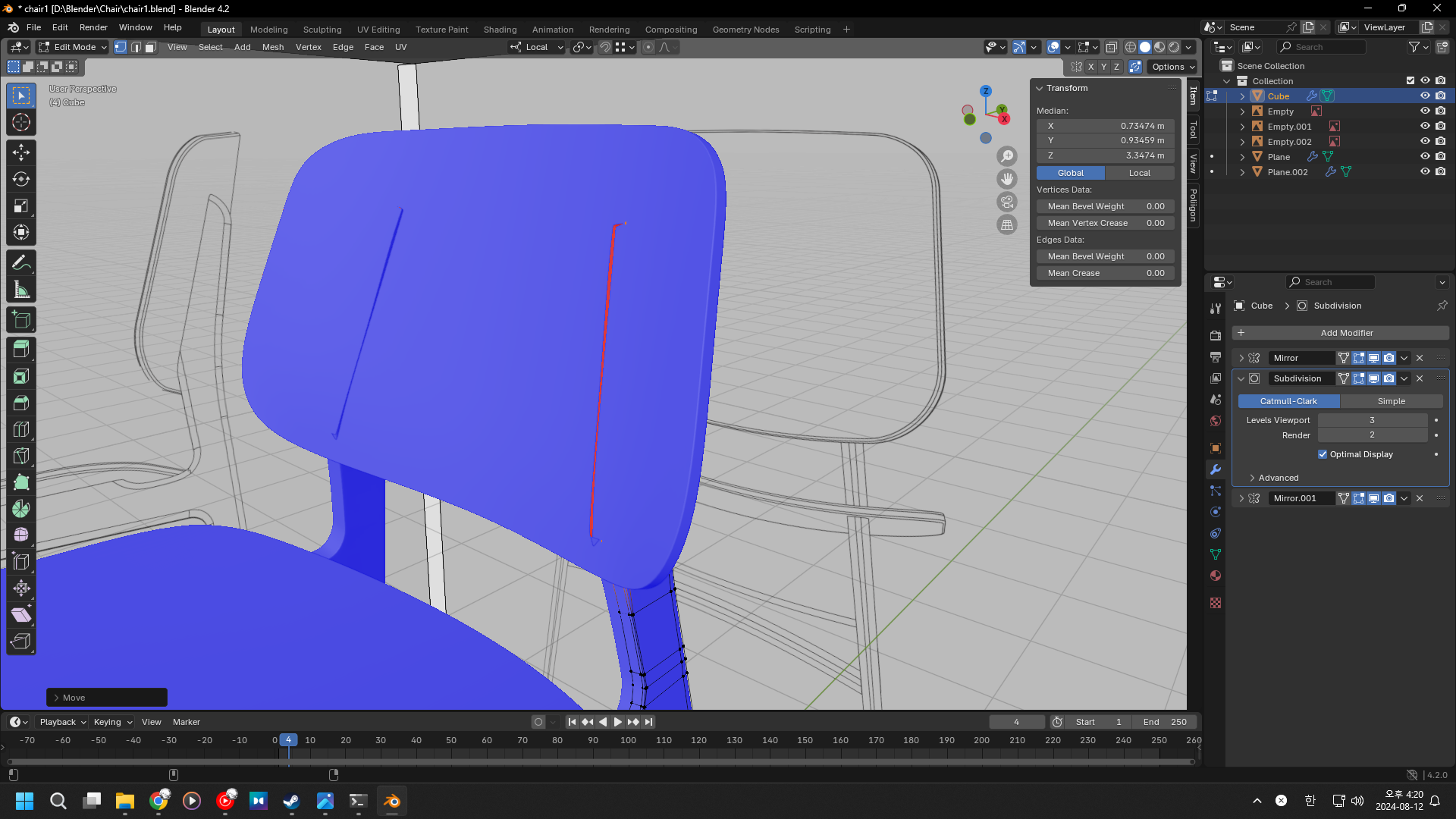Viewport: 1456px width, 819px height.
Task: Click the Add Modifier button
Action: [1340, 333]
